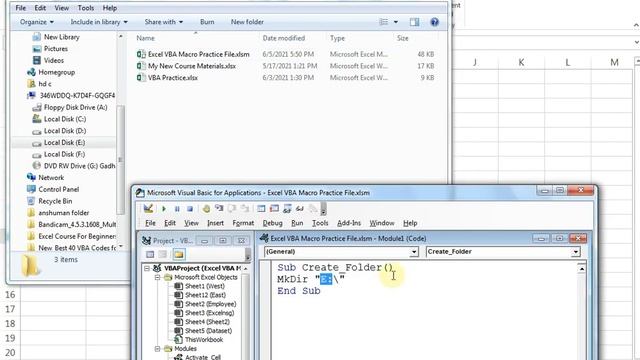The height and width of the screenshot is (360, 640).
Task: Open the VBA editor Insert menu
Action: point(215,223)
